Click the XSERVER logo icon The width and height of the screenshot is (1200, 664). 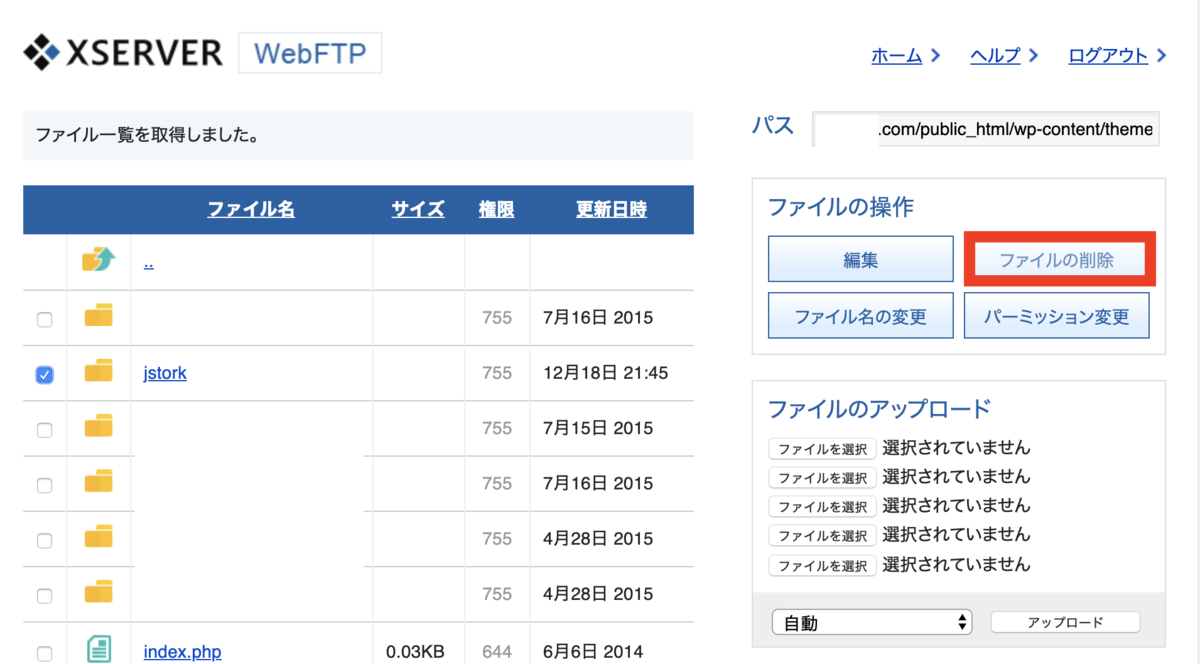(x=43, y=52)
